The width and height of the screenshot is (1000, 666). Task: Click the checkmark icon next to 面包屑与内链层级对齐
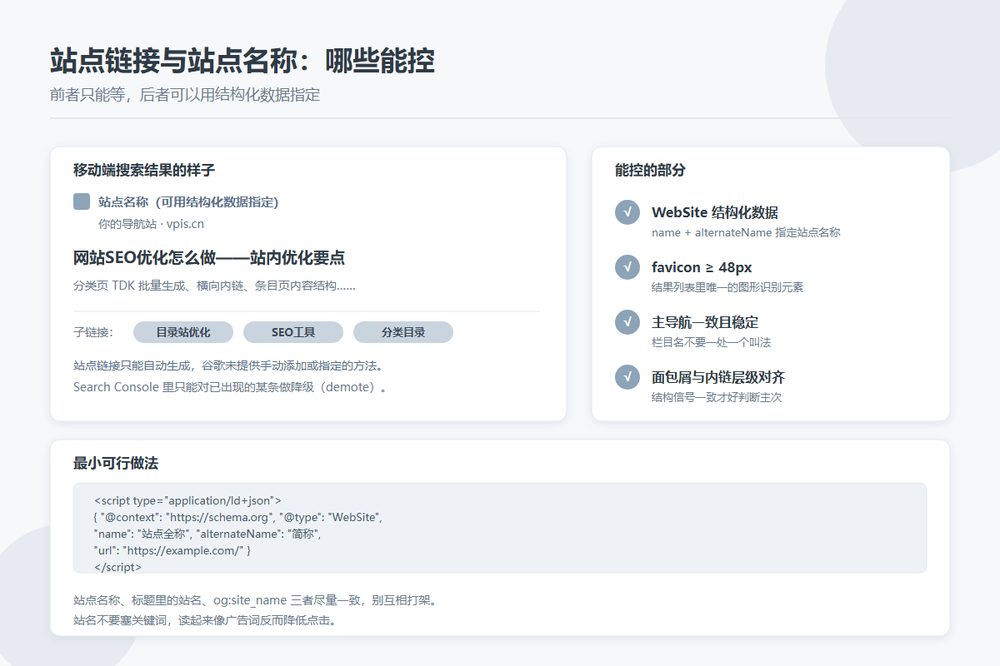pyautogui.click(x=627, y=377)
